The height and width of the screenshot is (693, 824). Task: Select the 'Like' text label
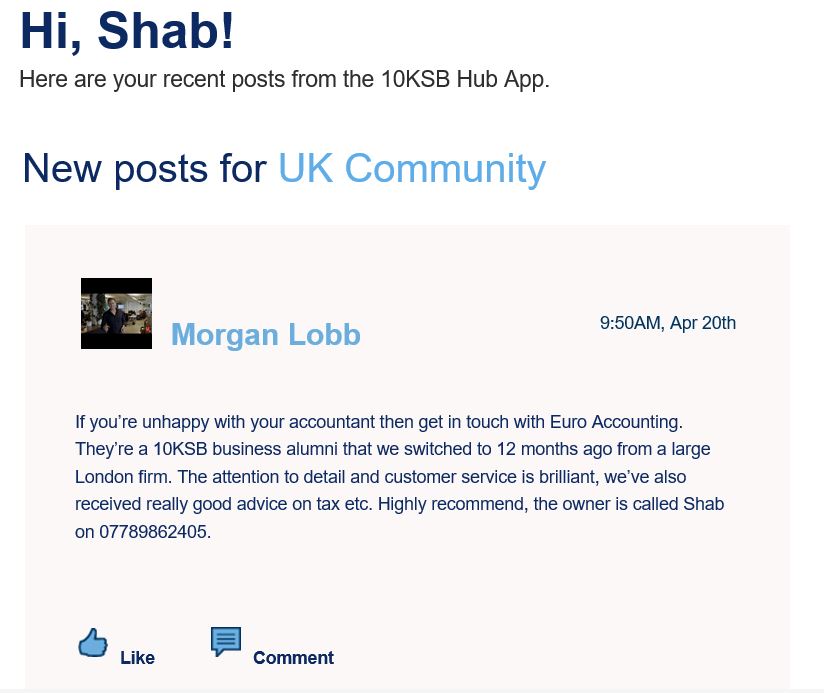137,658
